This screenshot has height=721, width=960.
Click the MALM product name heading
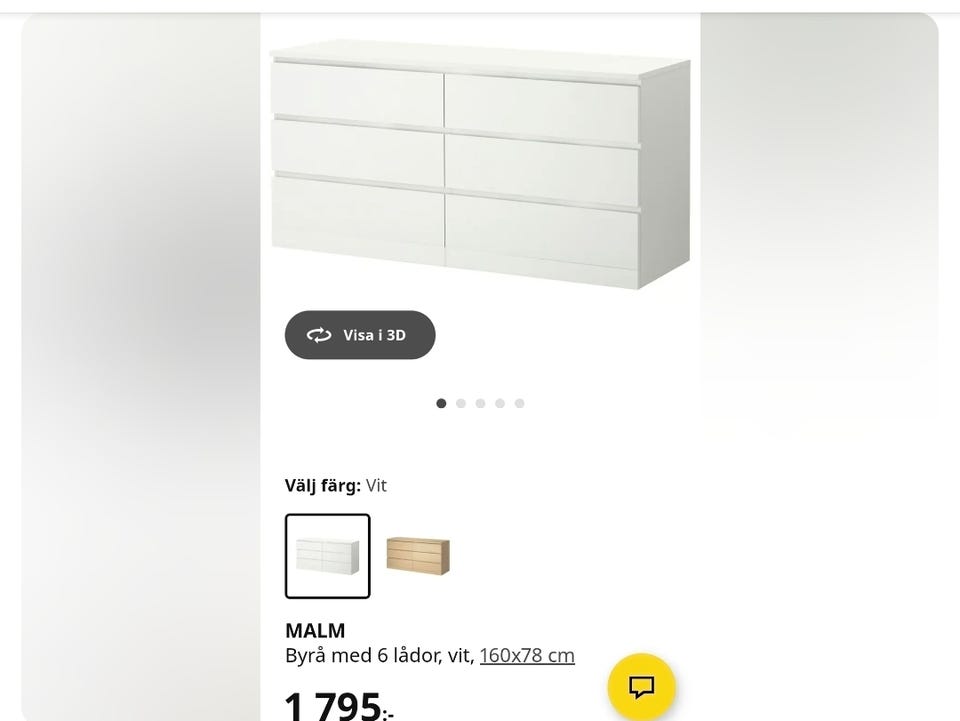pos(315,631)
